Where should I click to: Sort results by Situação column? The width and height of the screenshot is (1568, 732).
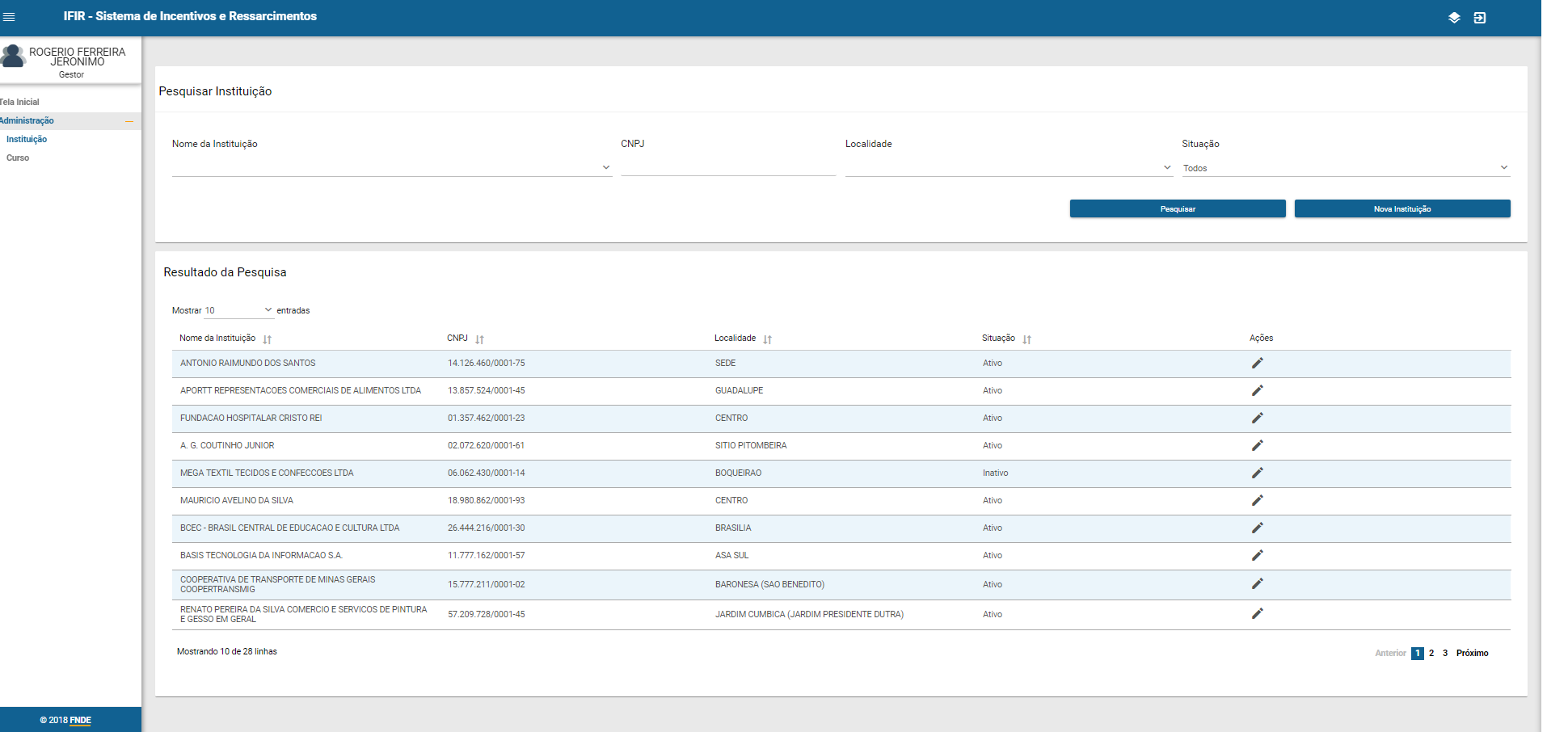[x=1026, y=339]
